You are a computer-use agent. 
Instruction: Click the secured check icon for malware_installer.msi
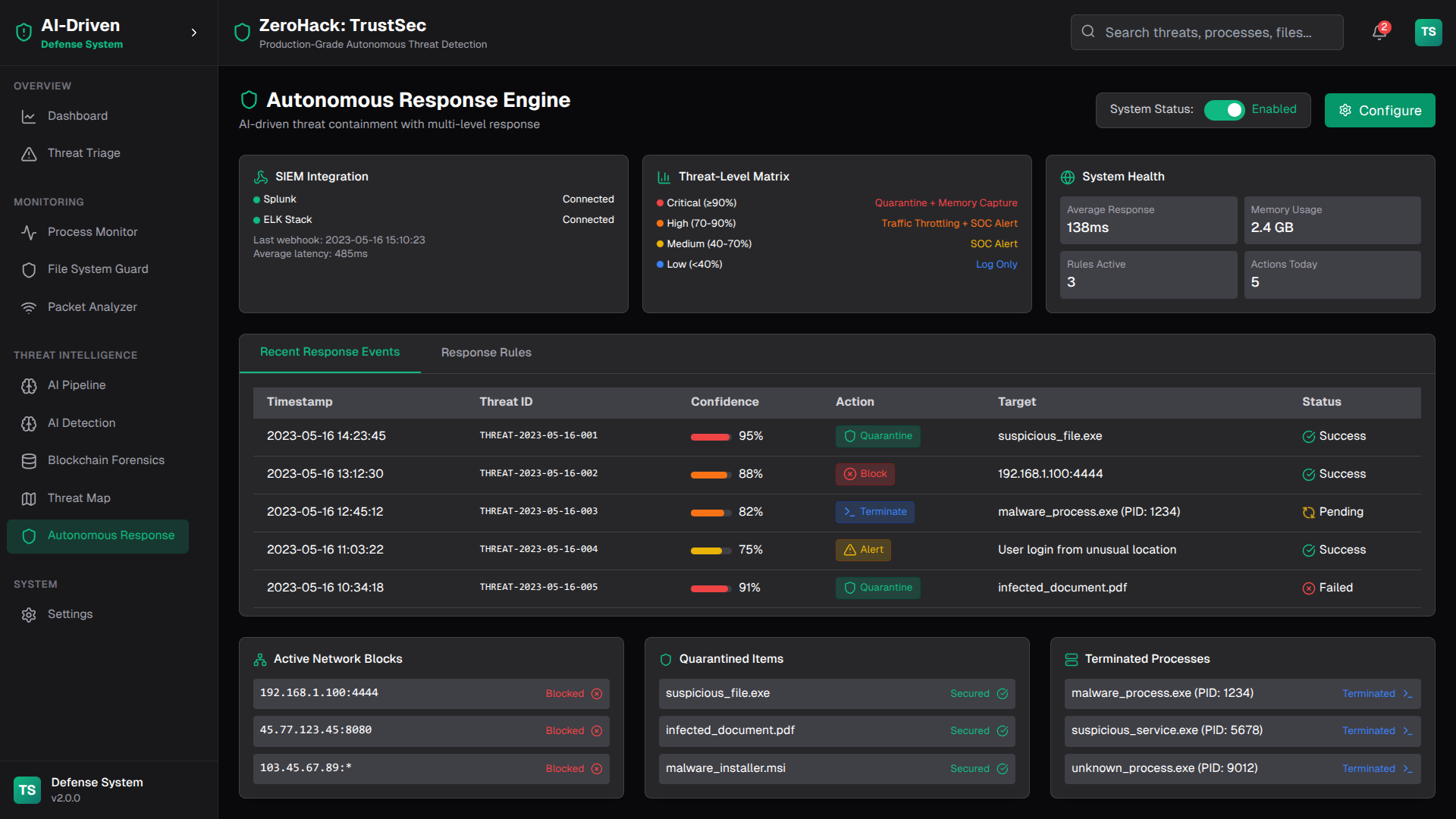[x=1003, y=769]
